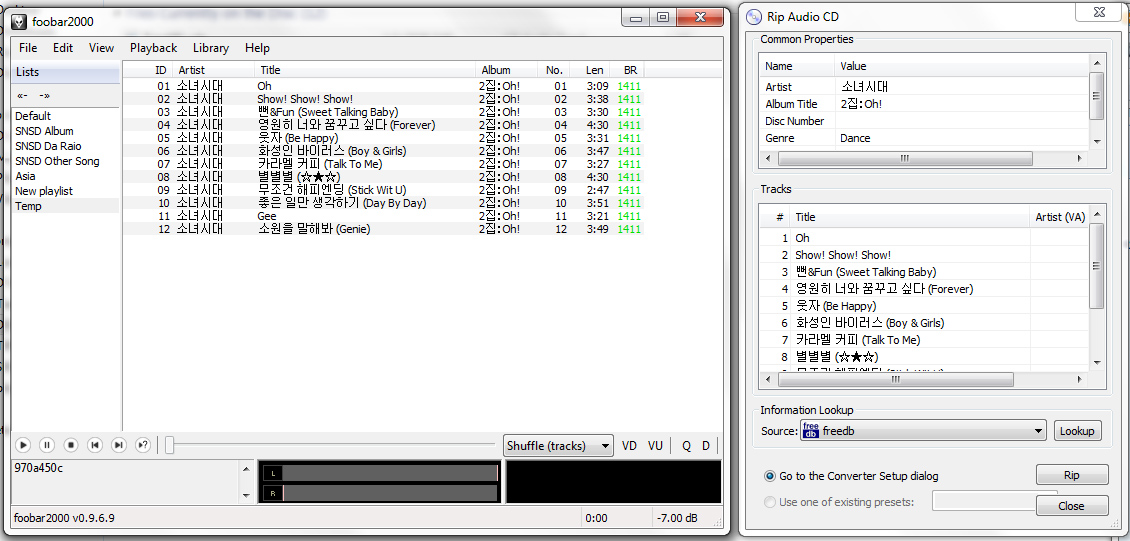Viewport: 1130px width, 541px height.
Task: Select Use one of existing presets
Action: pos(839,502)
